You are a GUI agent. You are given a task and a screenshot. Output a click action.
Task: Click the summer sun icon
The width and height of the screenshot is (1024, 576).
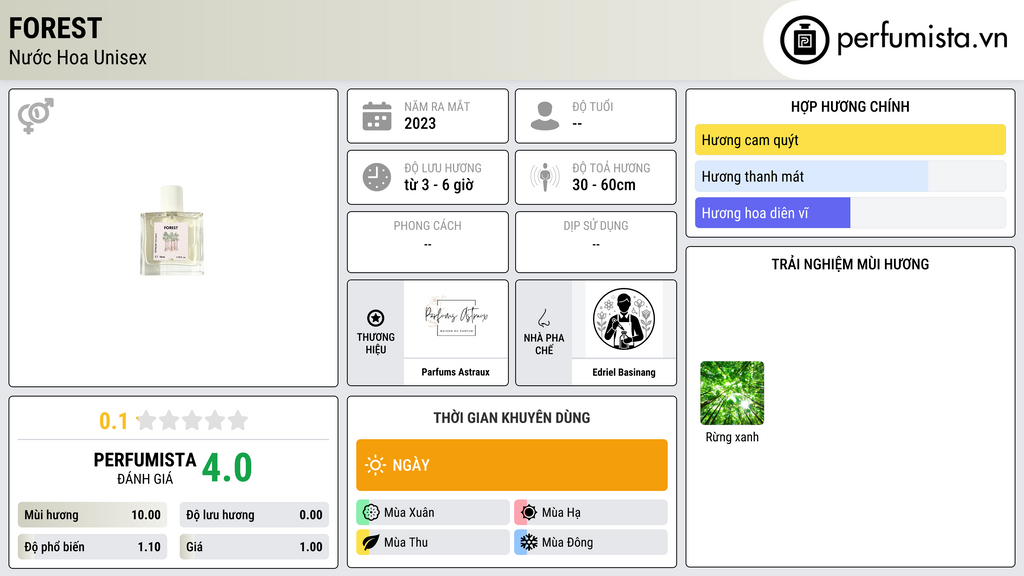pyautogui.click(x=529, y=513)
